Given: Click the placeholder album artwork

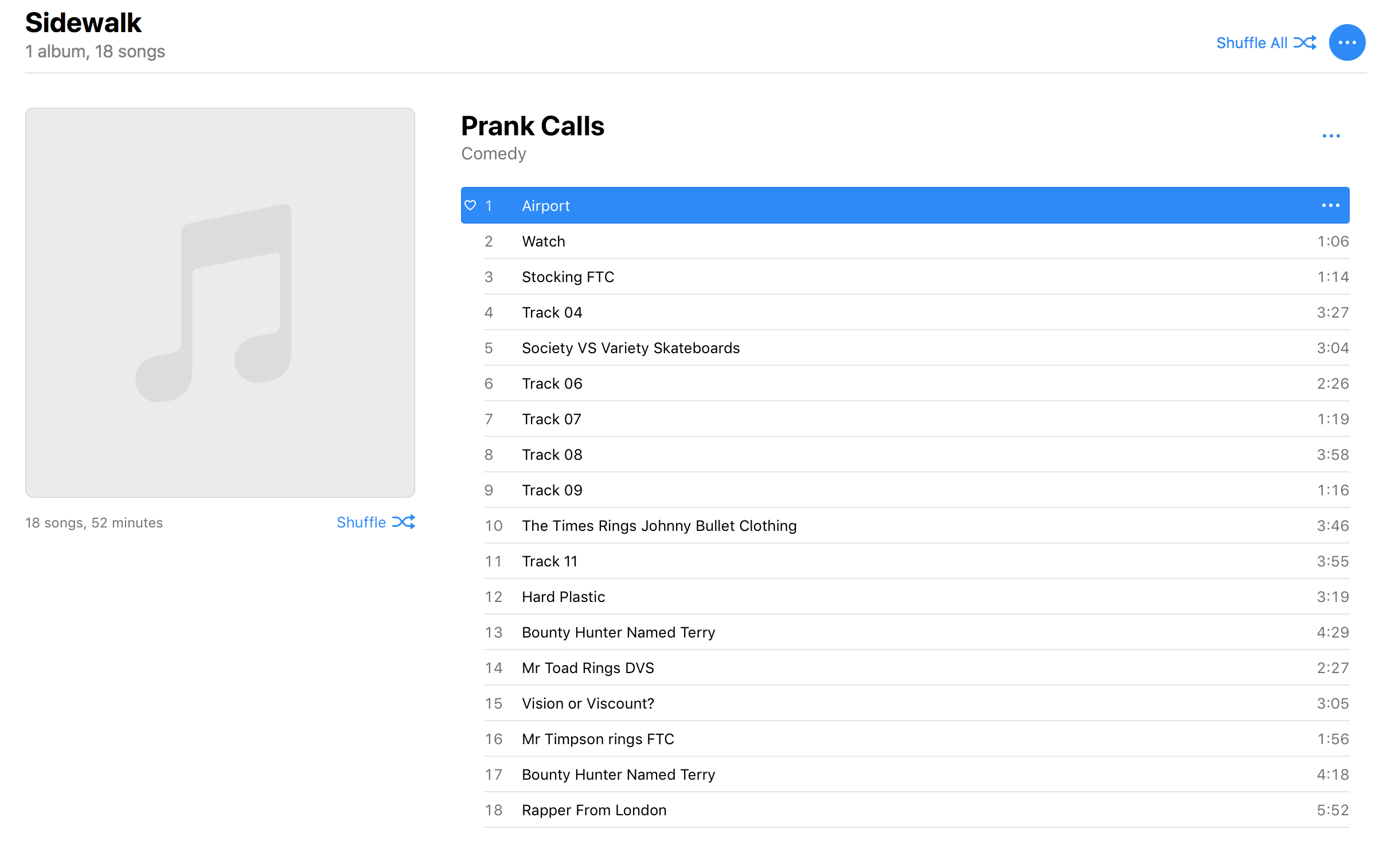Looking at the screenshot, I should coord(220,303).
